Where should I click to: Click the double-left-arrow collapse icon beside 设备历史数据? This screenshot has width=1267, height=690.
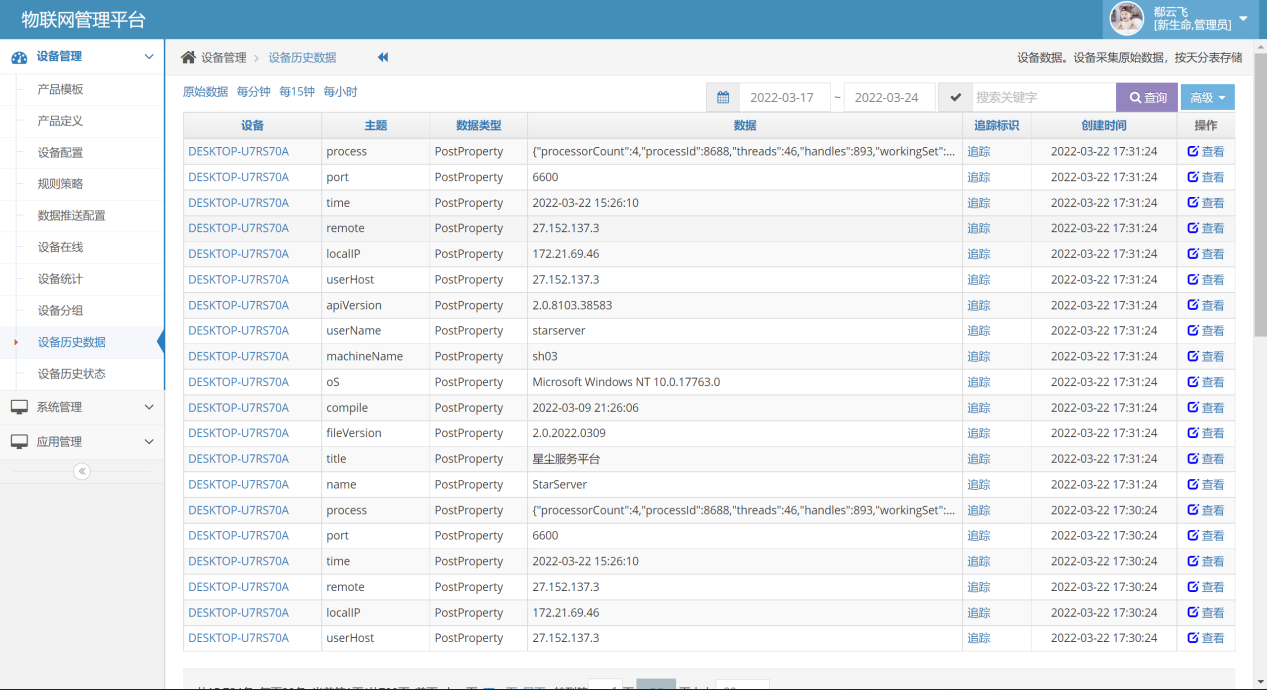point(383,57)
